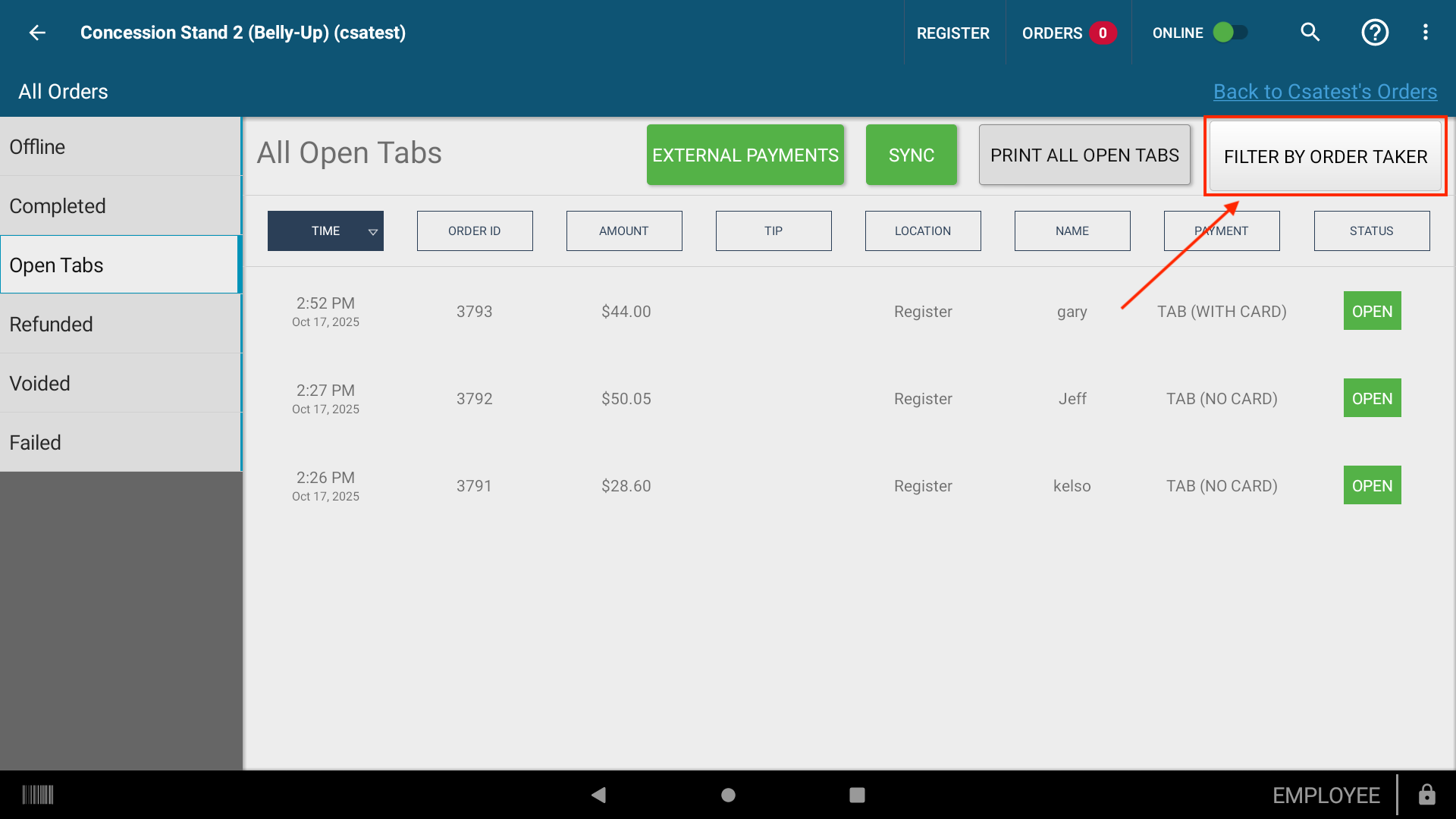Click TAB (NO CARD) in kelso's row
The image size is (1456, 819).
[1222, 486]
